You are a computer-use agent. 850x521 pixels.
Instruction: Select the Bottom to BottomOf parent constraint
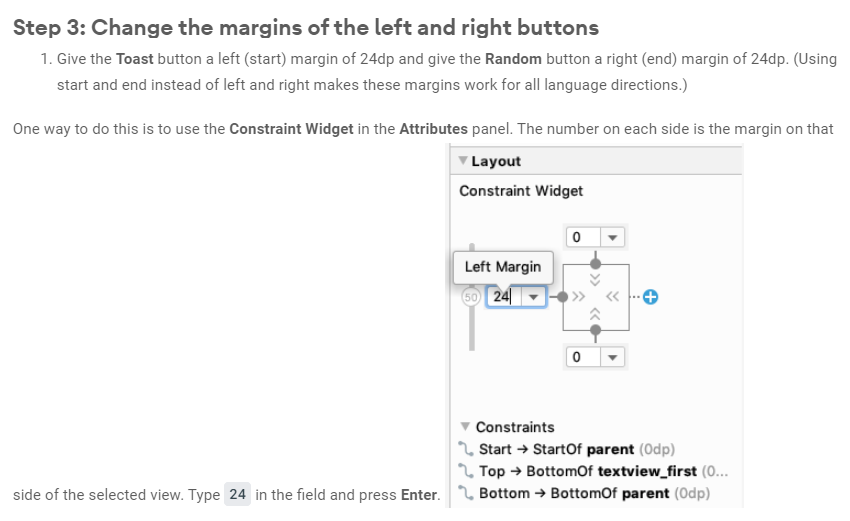pyautogui.click(x=584, y=493)
